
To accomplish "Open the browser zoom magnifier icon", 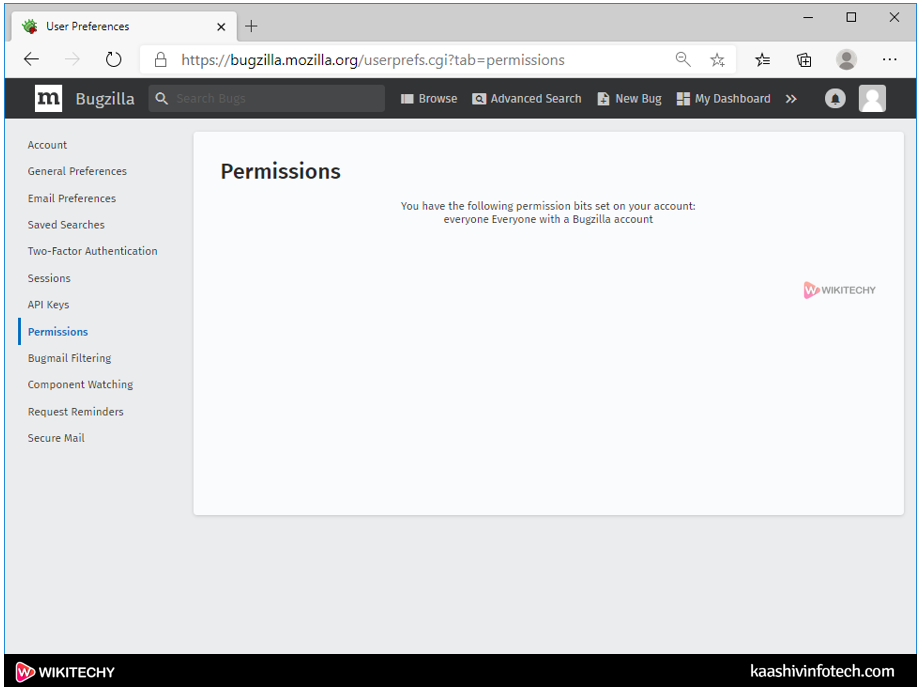I will coord(683,60).
